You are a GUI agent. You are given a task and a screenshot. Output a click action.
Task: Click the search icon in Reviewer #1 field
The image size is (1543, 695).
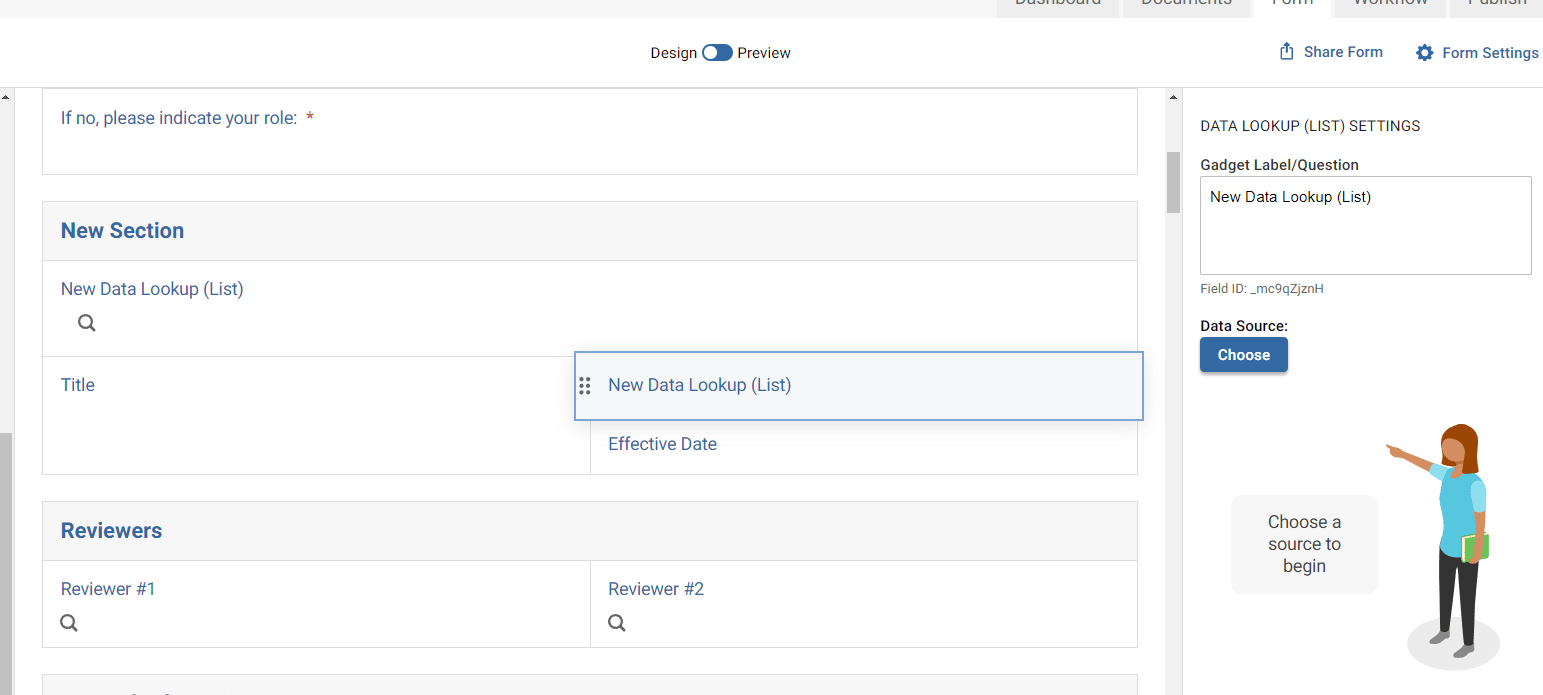pyautogui.click(x=68, y=622)
